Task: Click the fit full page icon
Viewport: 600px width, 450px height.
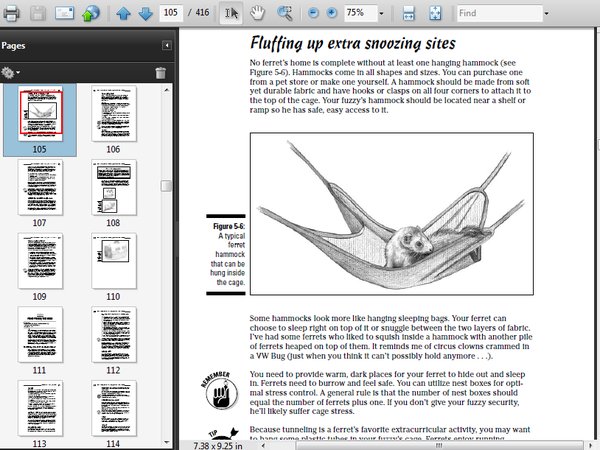Action: (435, 14)
